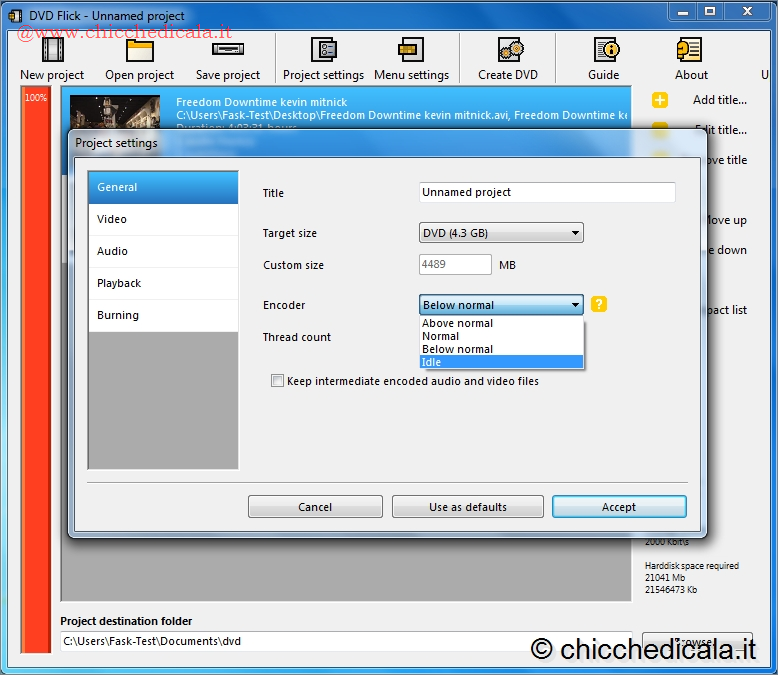This screenshot has width=778, height=675.
Task: Click the New project toolbar icon
Action: click(x=52, y=52)
